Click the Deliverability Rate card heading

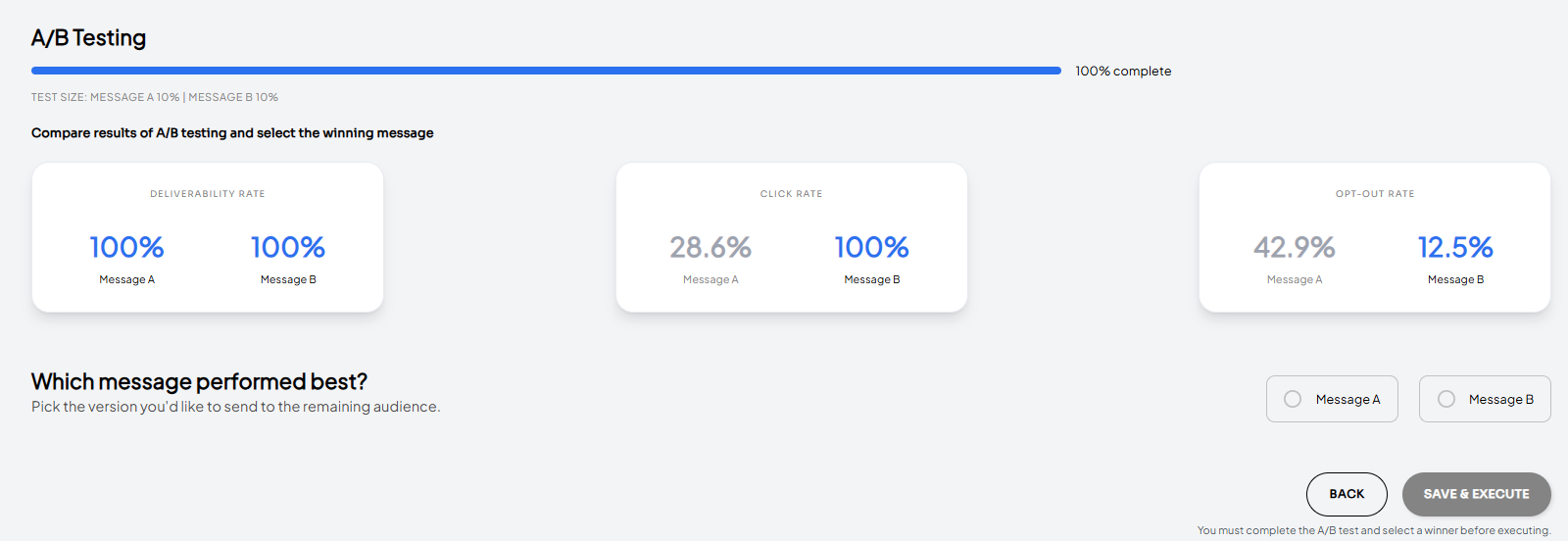click(x=208, y=194)
